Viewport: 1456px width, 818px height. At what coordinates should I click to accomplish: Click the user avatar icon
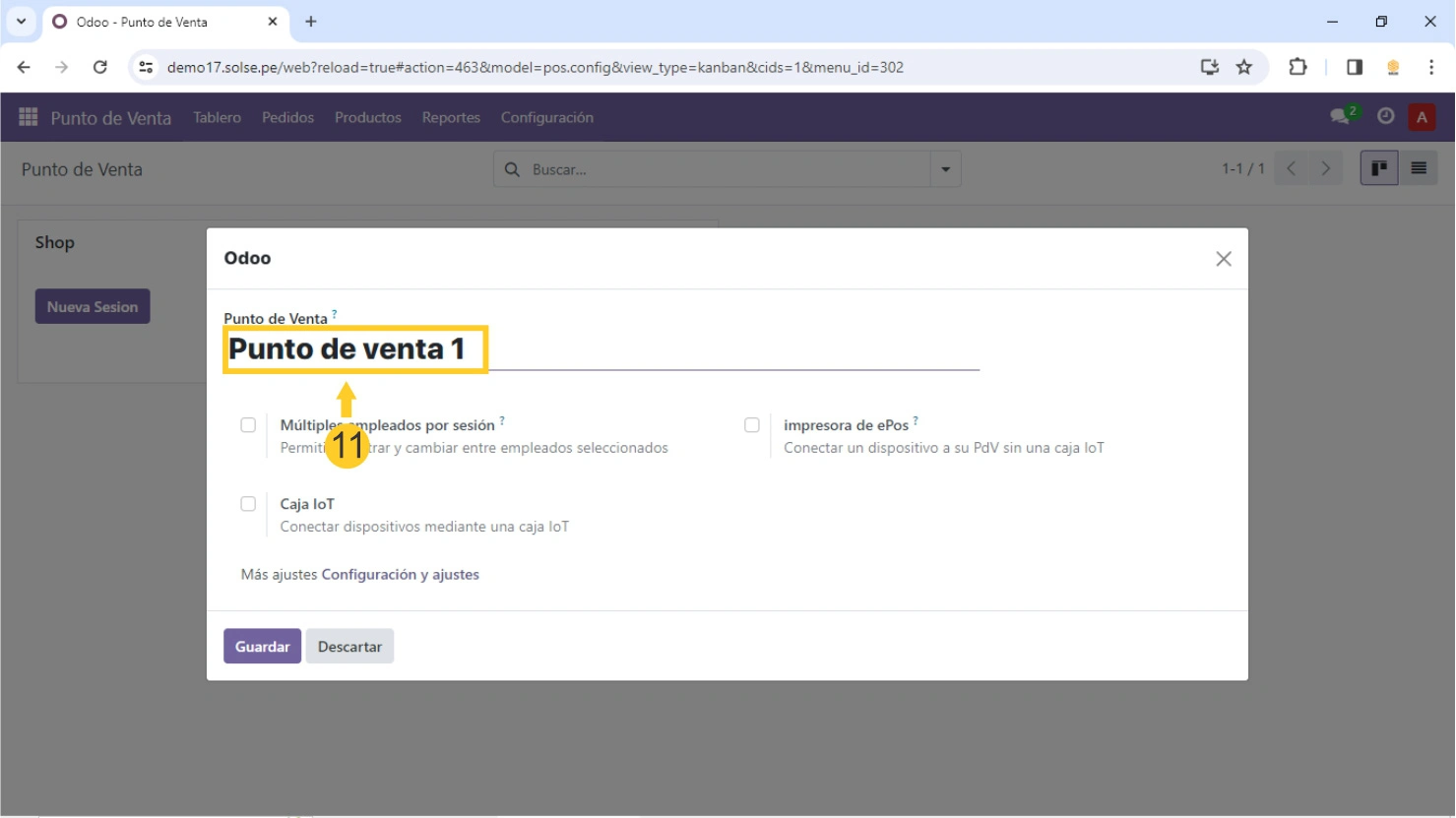pos(1421,117)
